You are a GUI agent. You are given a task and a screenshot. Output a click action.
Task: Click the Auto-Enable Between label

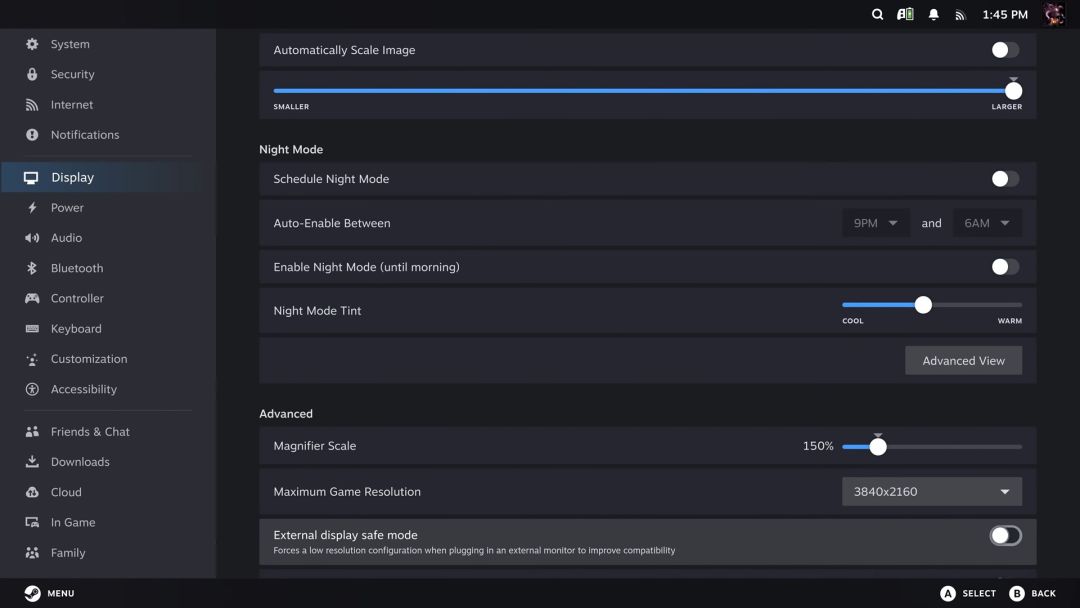332,223
